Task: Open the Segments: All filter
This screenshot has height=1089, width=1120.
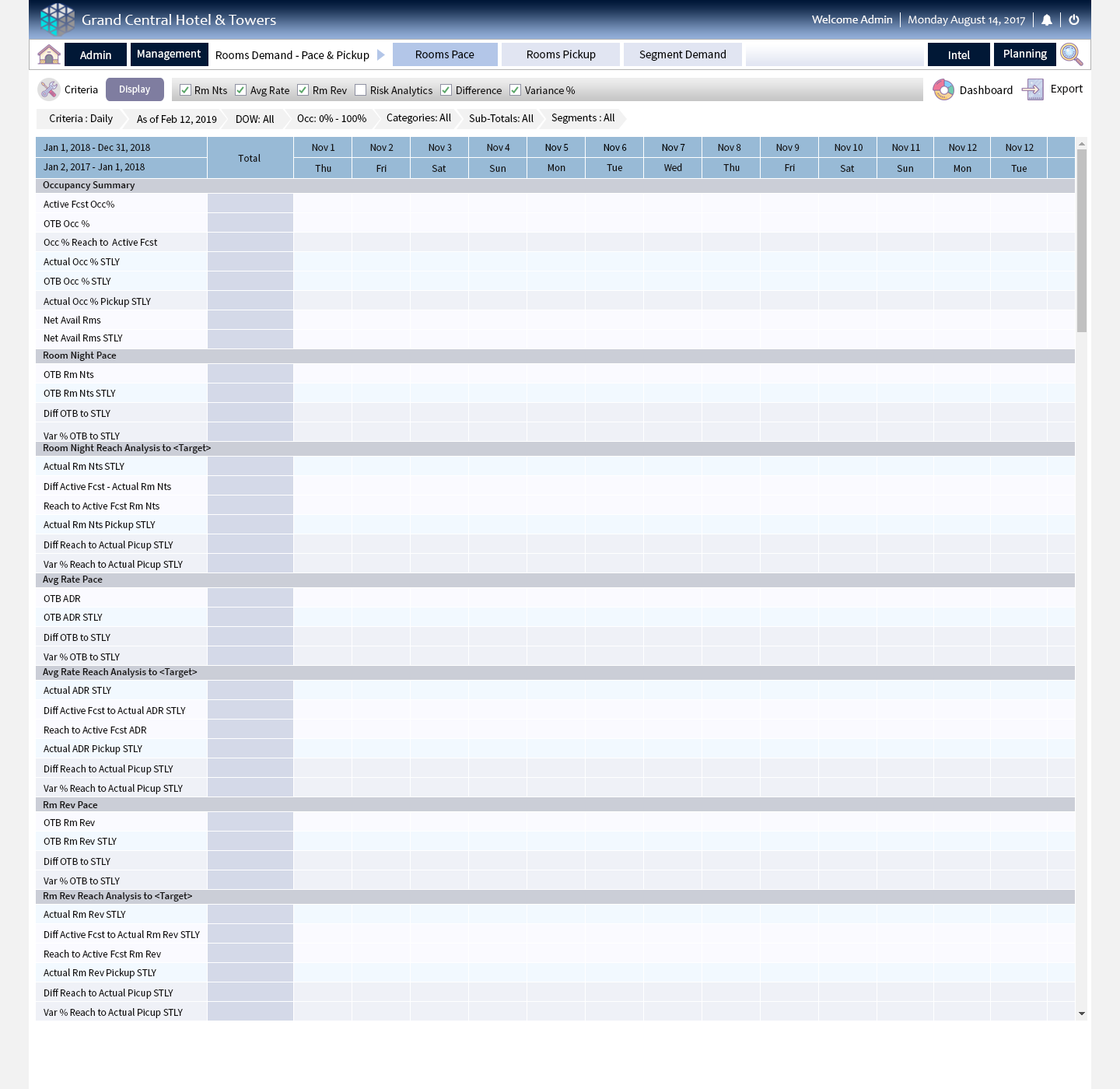Action: click(583, 118)
